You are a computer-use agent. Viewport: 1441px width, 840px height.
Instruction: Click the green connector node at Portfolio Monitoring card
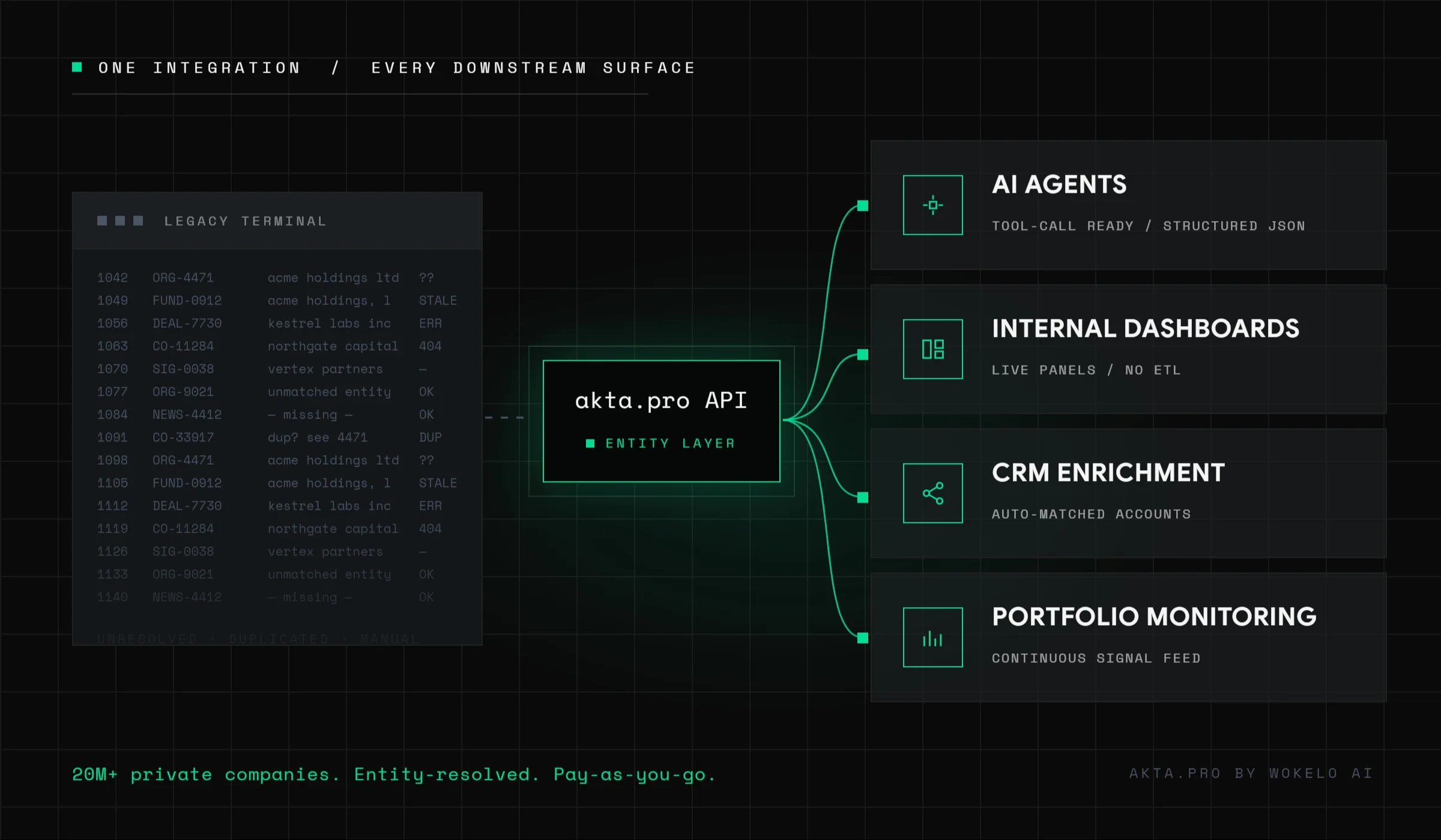(x=863, y=638)
